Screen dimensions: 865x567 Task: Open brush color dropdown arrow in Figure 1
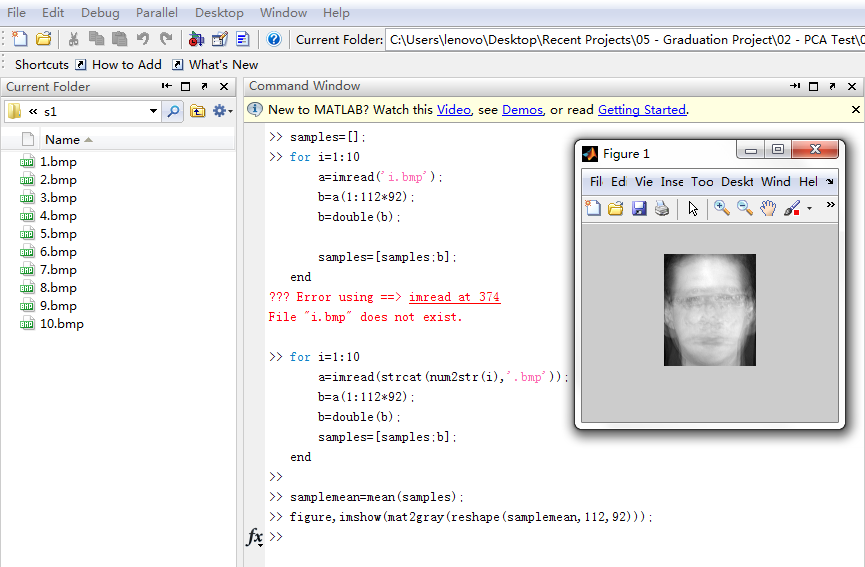(x=809, y=208)
